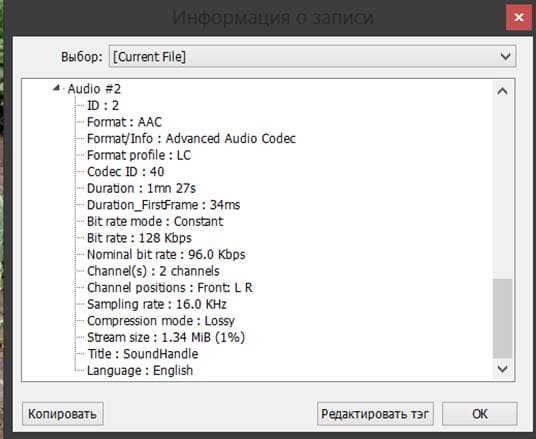Collapse the Audio #2 tree node
Viewport: 536px width, 439px height.
pyautogui.click(x=56, y=88)
